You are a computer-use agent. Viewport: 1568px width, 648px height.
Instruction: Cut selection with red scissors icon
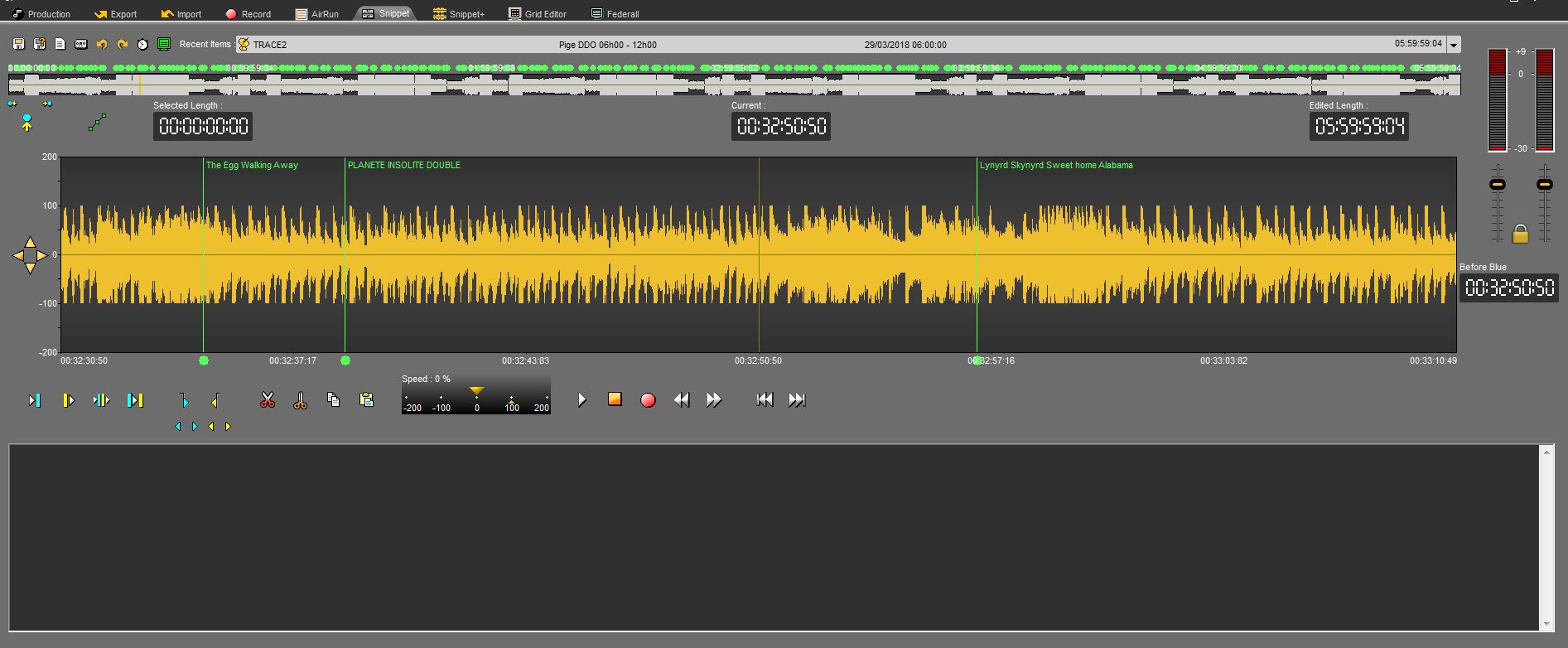coord(267,400)
